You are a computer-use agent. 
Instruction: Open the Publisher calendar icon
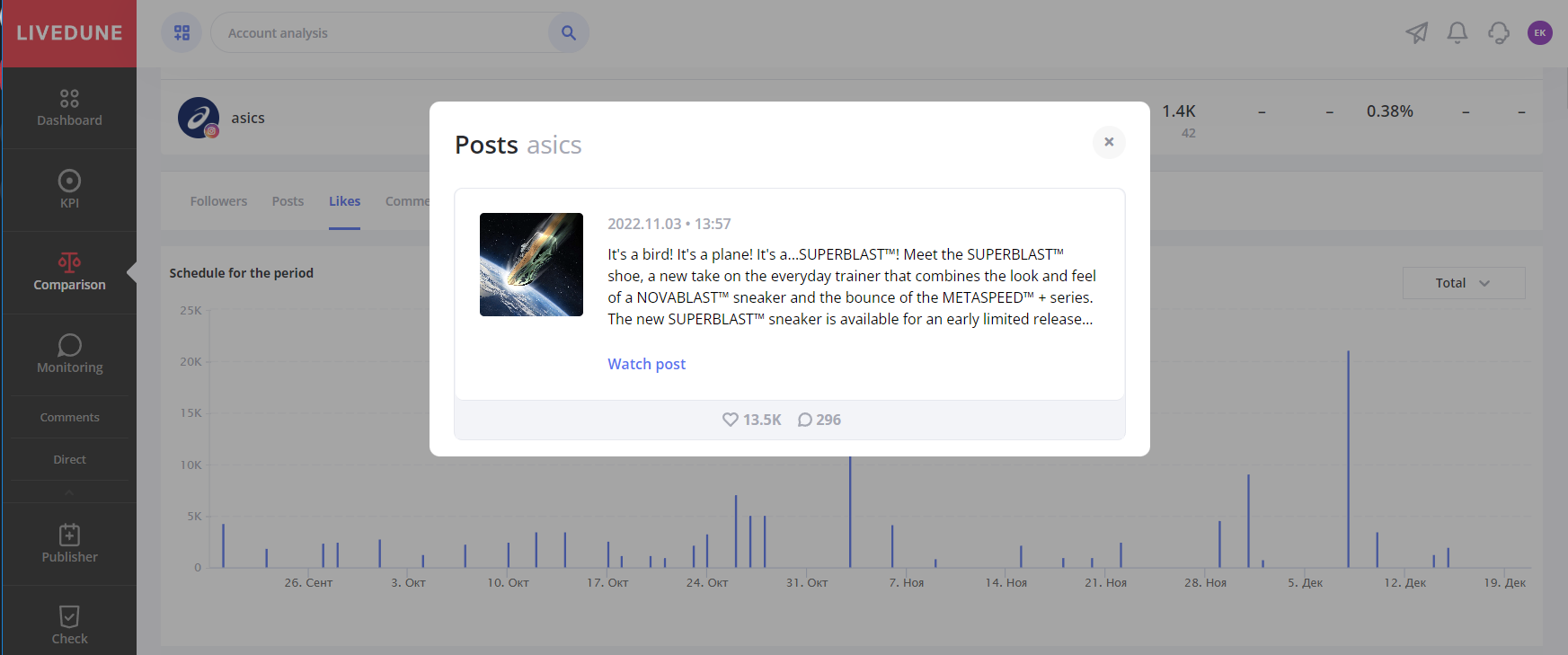pyautogui.click(x=69, y=535)
